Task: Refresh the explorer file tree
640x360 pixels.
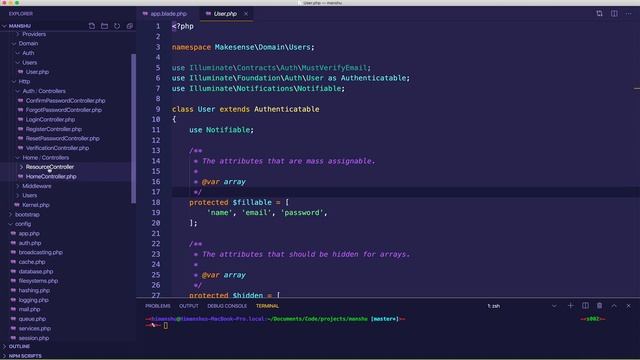Action: 117,26
